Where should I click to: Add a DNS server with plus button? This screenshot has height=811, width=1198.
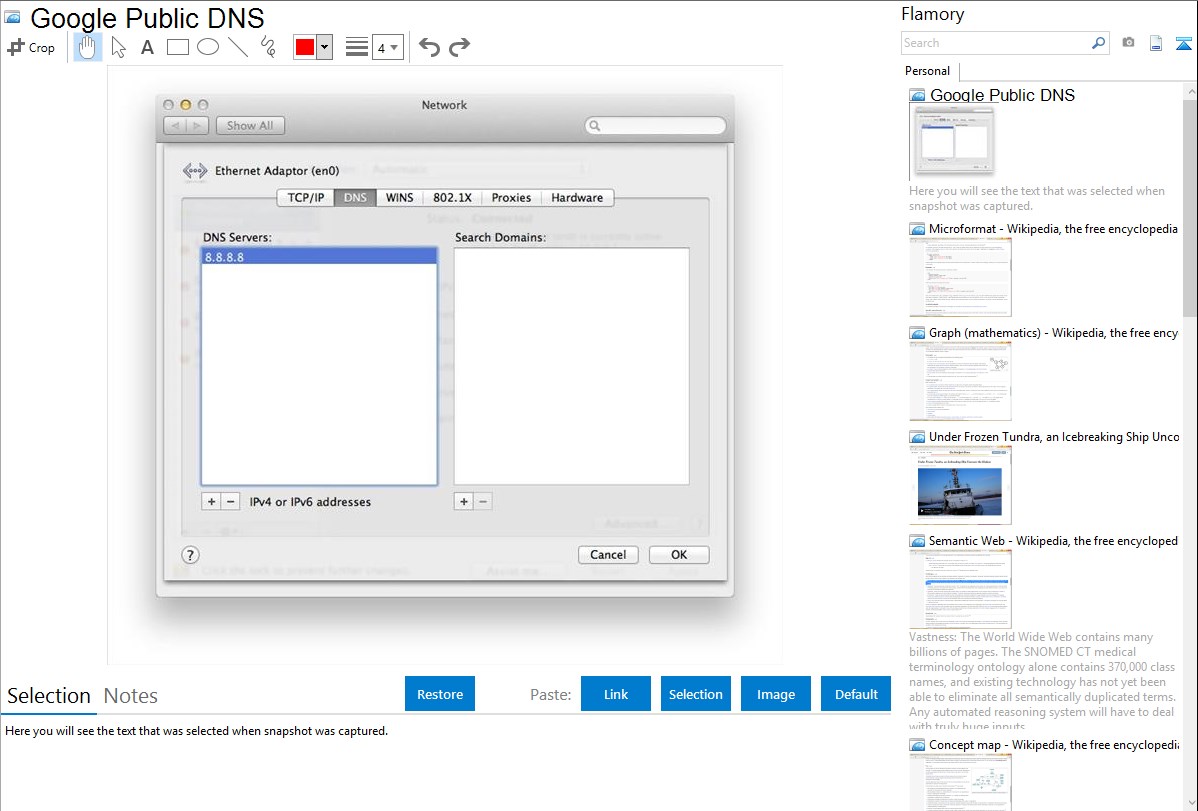212,501
